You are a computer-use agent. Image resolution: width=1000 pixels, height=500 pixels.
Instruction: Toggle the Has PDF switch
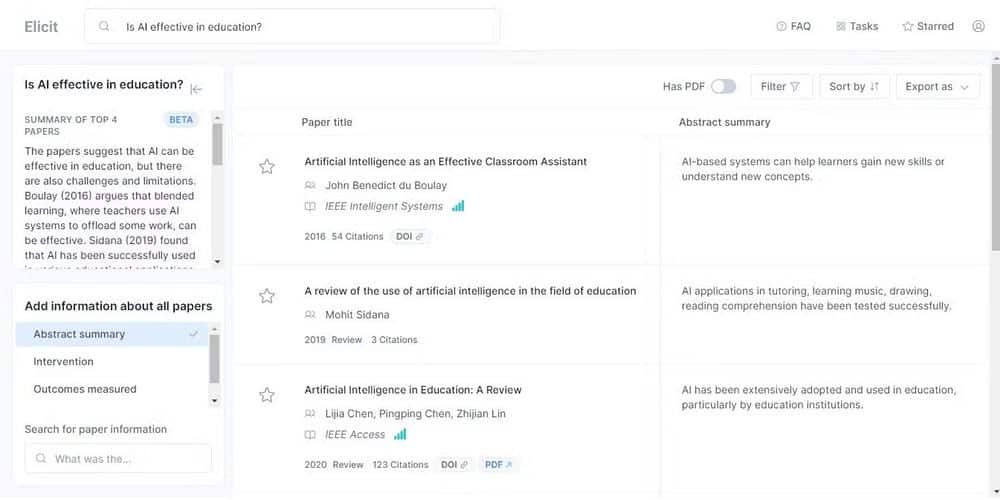[x=723, y=87]
